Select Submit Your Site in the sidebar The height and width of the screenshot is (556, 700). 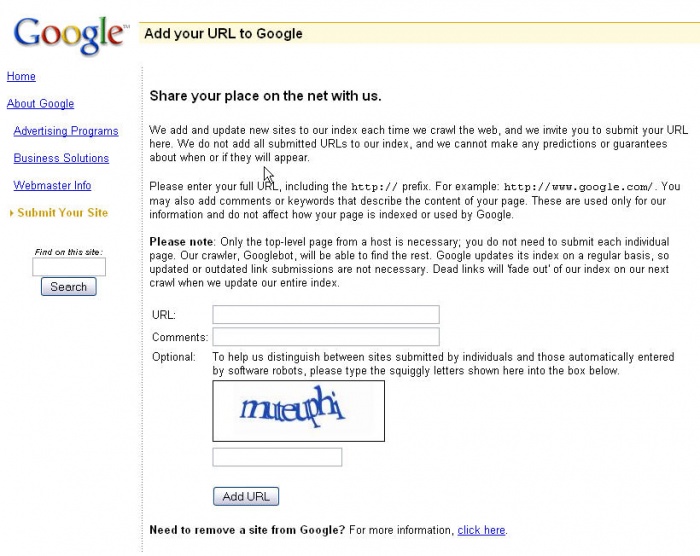coord(63,213)
